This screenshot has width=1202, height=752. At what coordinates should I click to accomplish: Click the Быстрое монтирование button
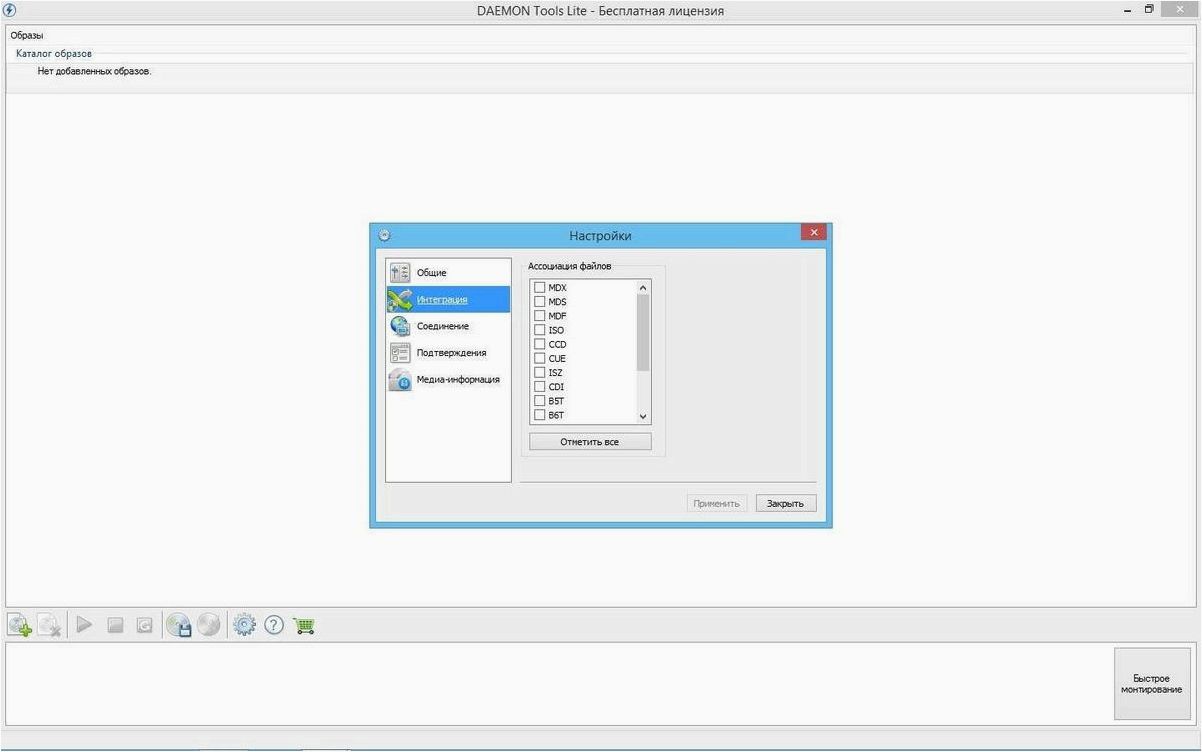pos(1152,684)
